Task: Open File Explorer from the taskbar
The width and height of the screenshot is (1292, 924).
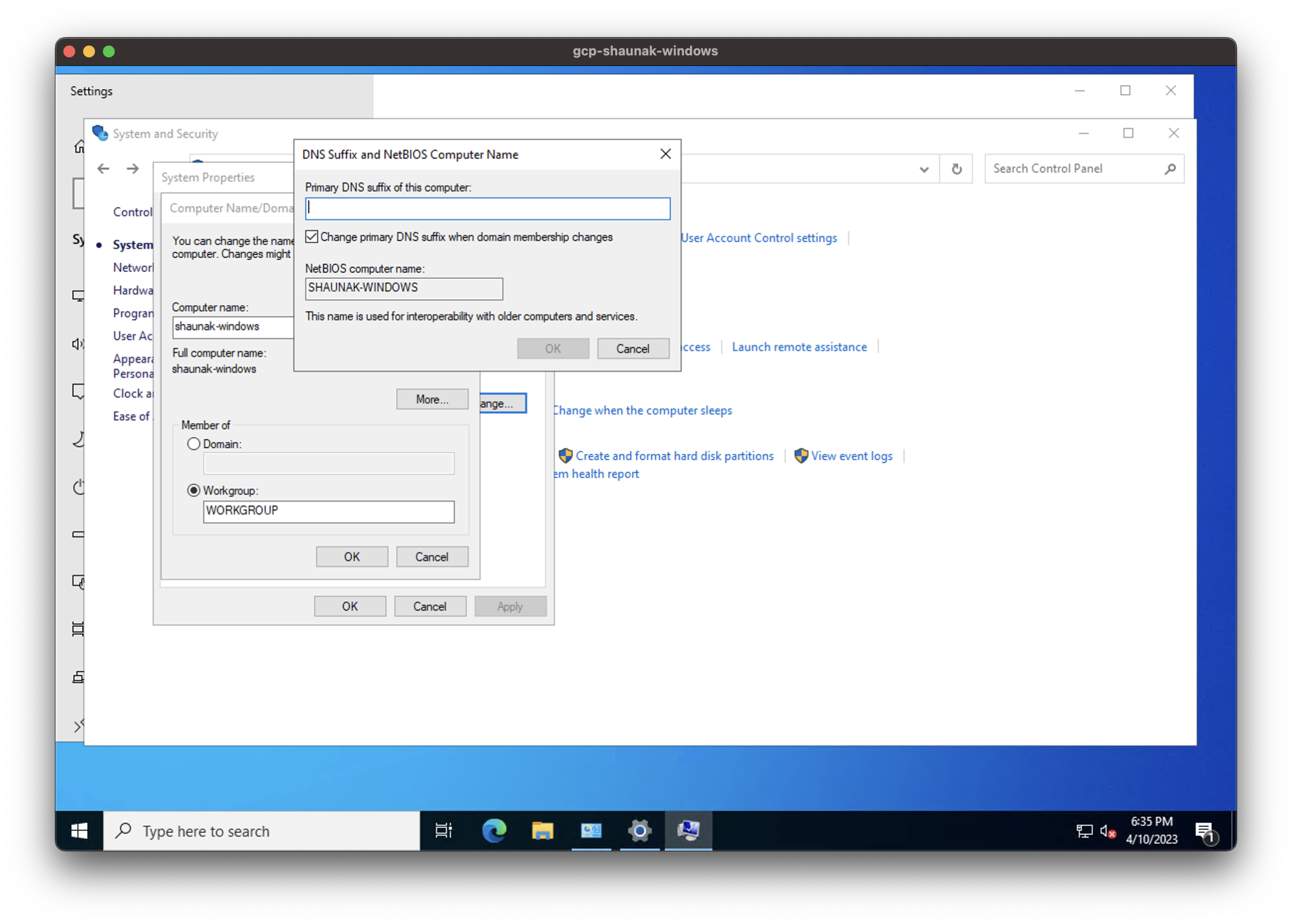Action: pos(543,831)
